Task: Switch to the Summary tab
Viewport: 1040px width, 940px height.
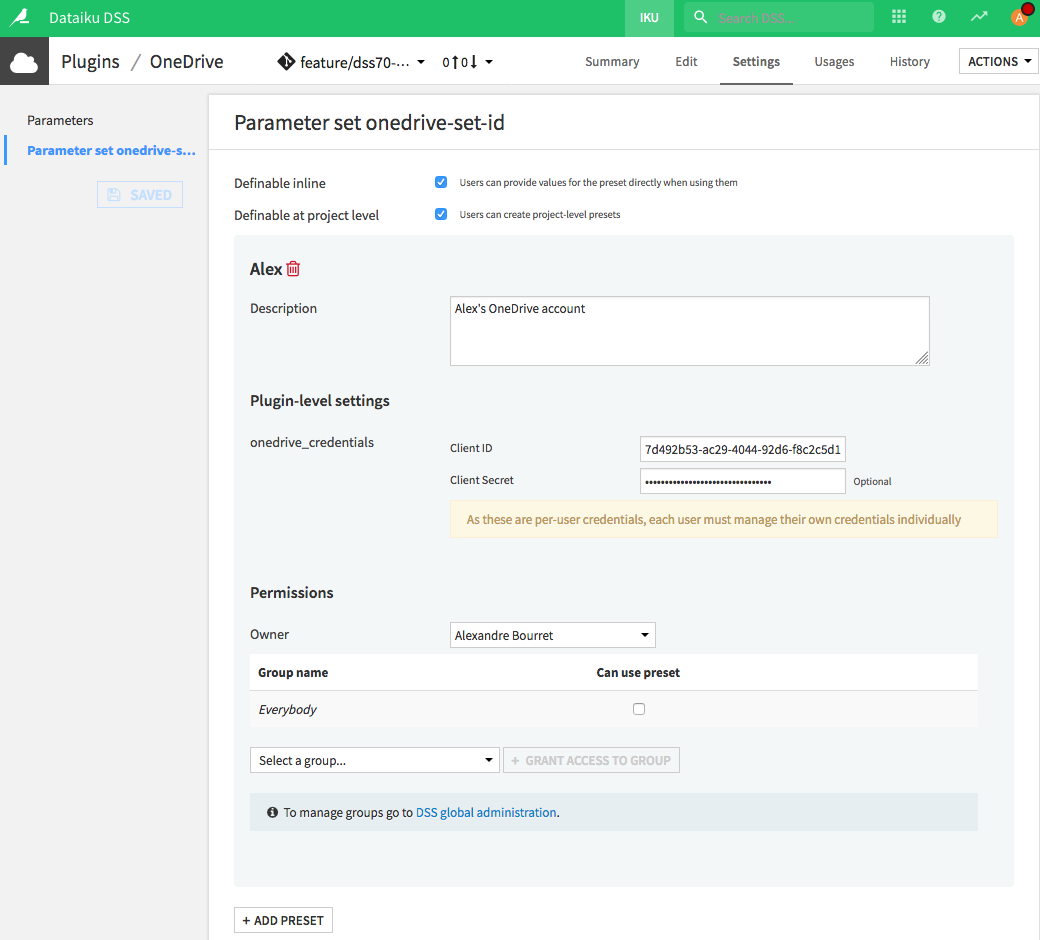Action: point(612,62)
